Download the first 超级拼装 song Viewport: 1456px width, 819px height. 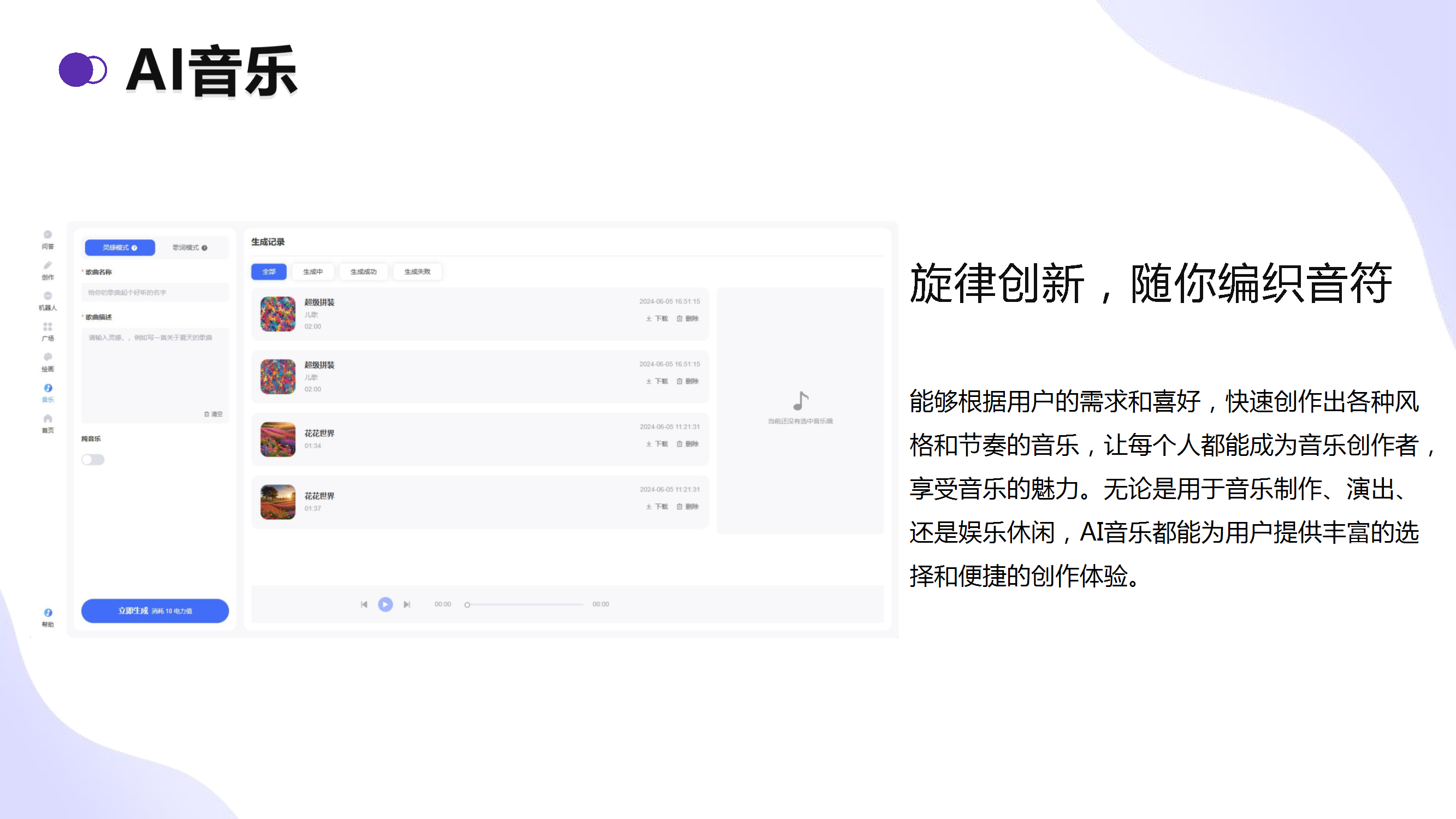coord(658,319)
